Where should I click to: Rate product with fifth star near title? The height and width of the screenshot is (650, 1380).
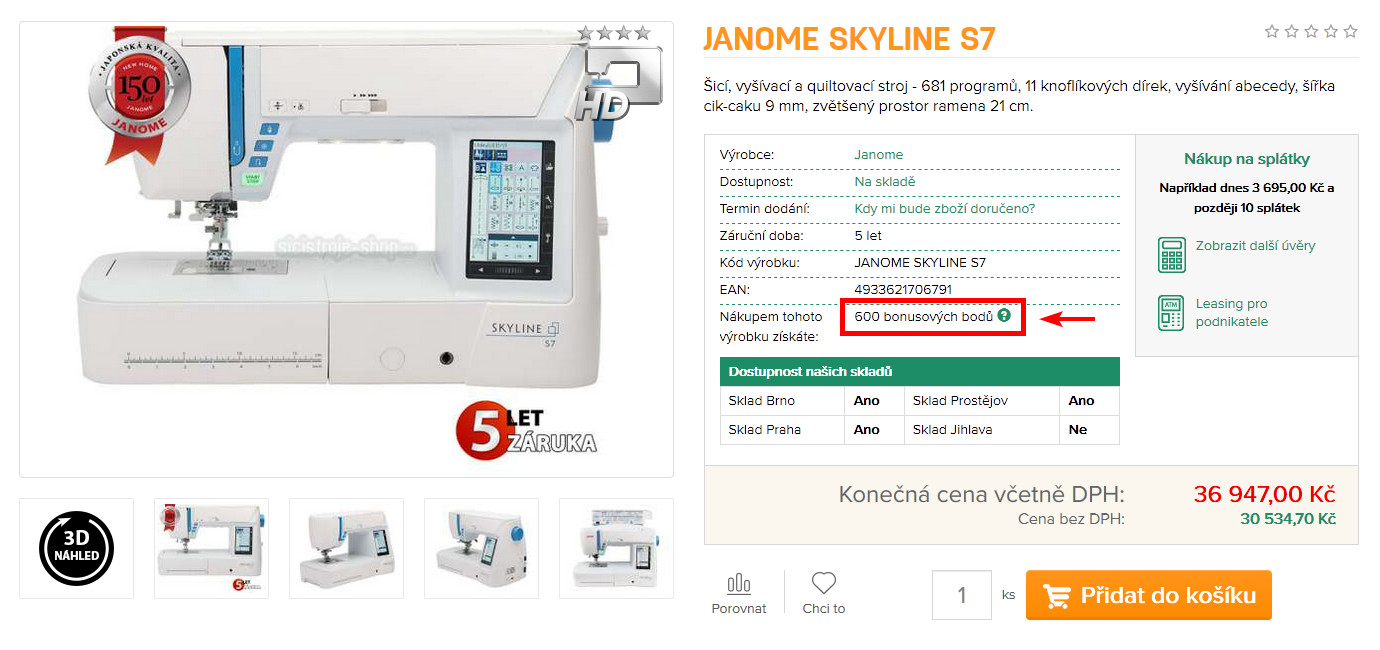point(1351,32)
